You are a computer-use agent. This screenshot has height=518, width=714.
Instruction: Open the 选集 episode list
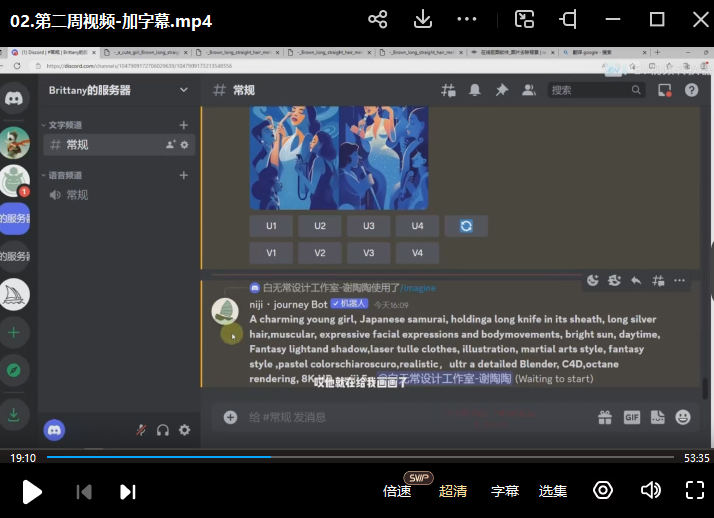[x=553, y=491]
